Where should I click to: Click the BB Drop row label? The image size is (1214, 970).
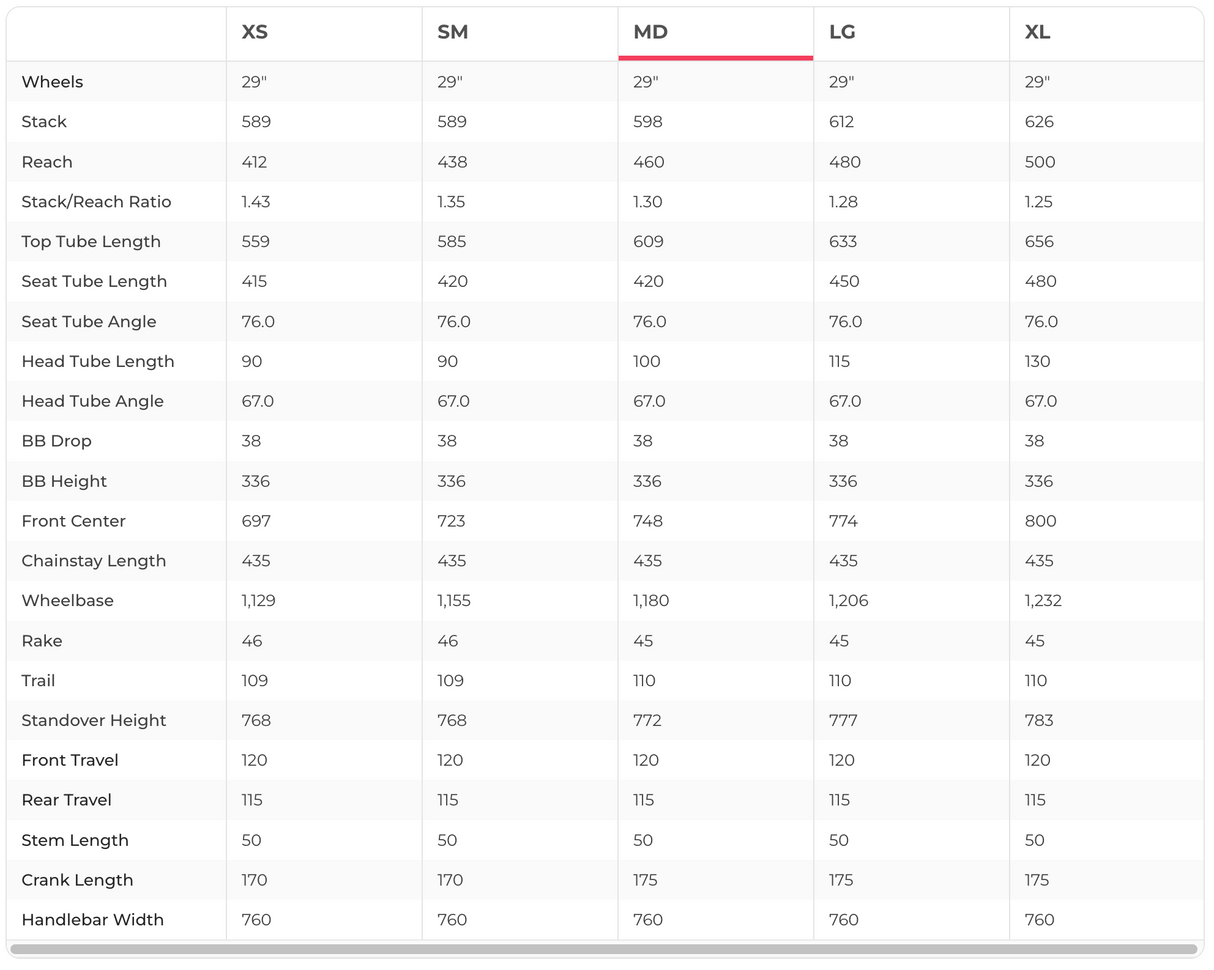click(x=56, y=441)
